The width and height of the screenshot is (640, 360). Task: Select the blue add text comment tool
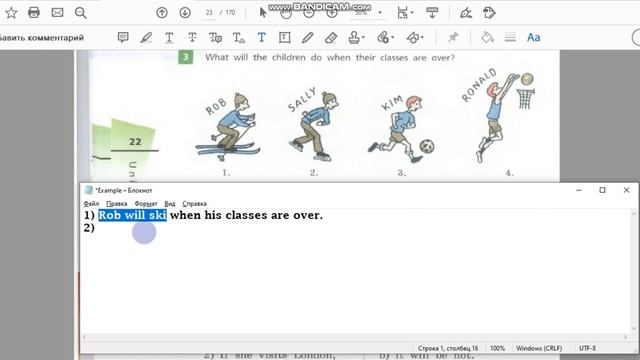tap(262, 38)
